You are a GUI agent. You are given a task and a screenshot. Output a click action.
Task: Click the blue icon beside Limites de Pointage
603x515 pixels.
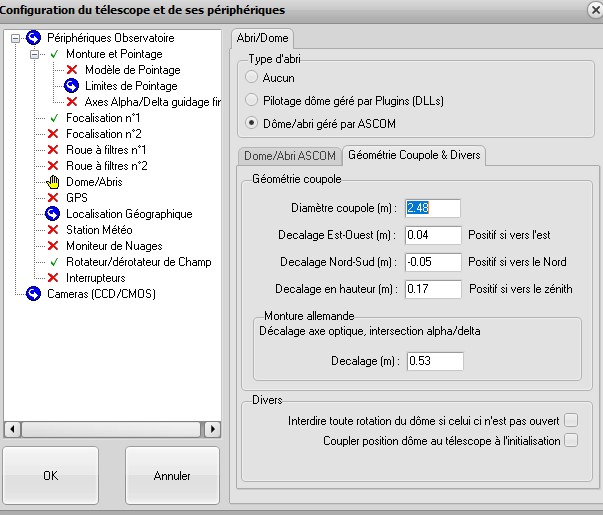pos(72,86)
